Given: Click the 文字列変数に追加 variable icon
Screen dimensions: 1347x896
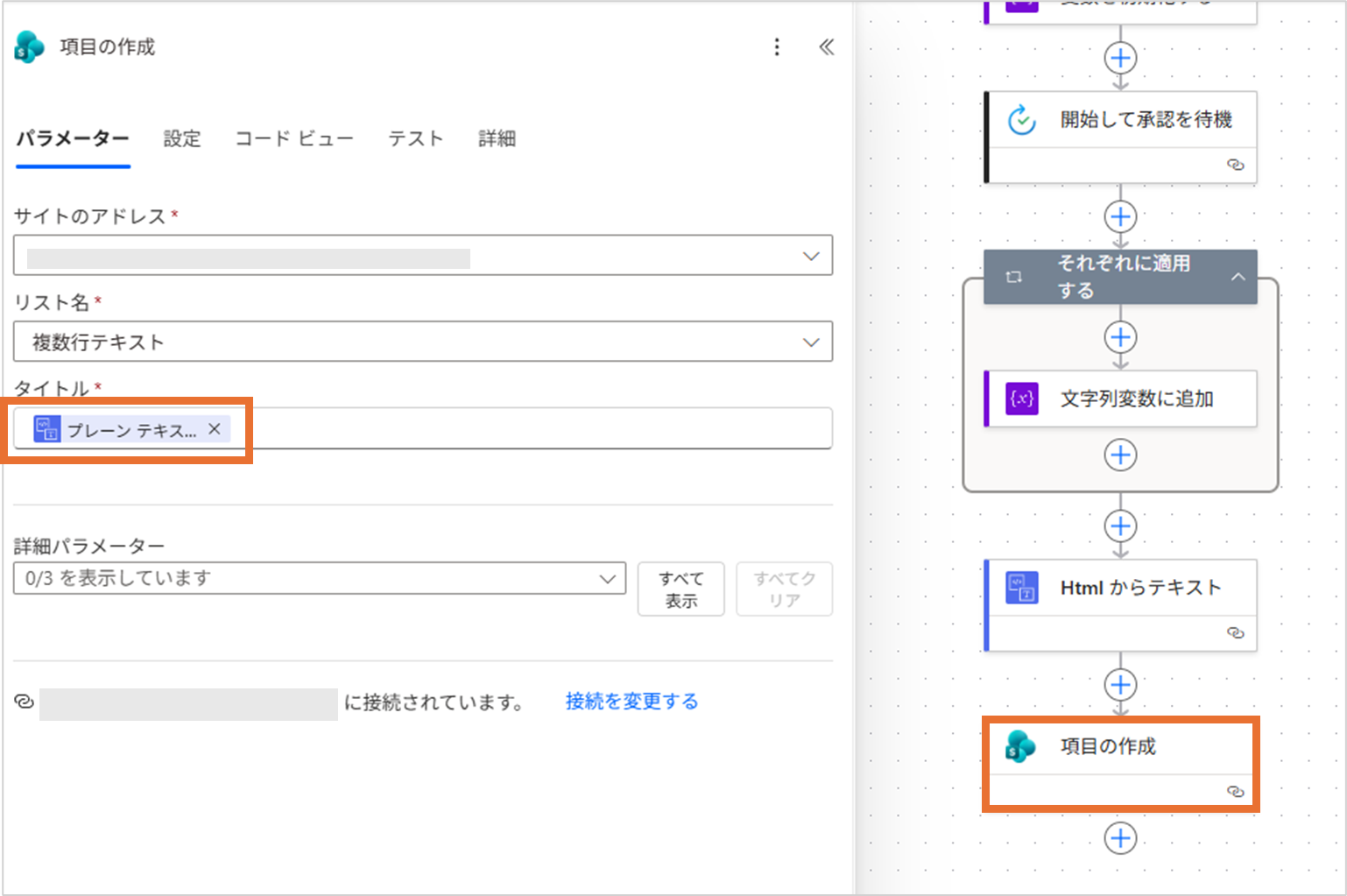Looking at the screenshot, I should 1022,399.
